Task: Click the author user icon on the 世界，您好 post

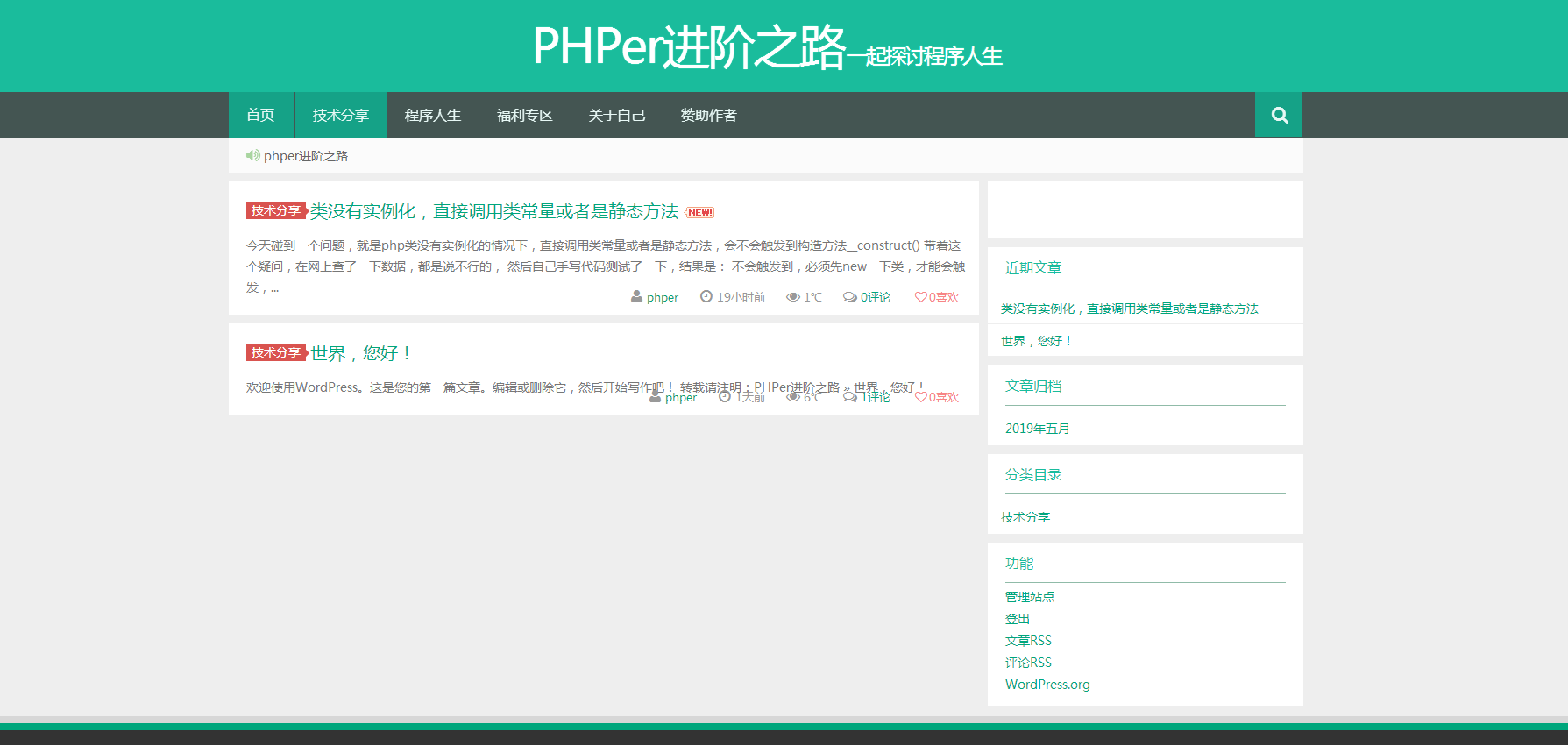Action: click(x=655, y=397)
